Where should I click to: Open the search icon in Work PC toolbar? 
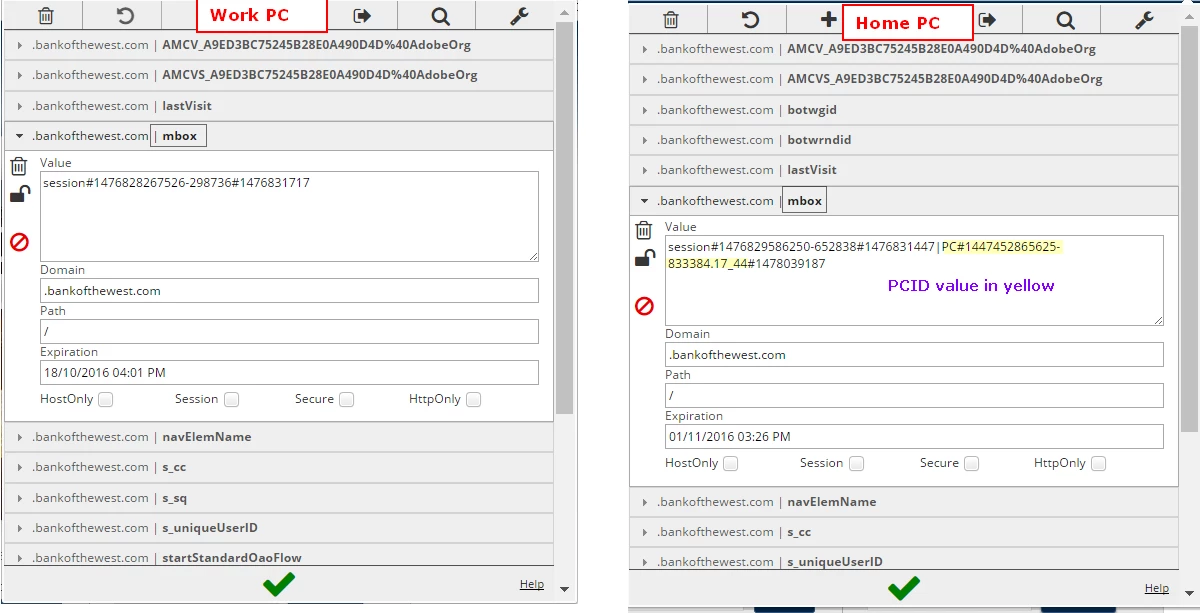tap(441, 16)
